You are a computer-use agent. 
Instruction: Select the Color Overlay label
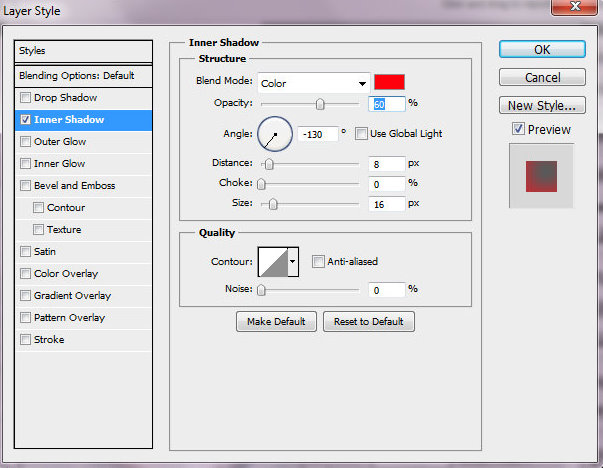66,273
